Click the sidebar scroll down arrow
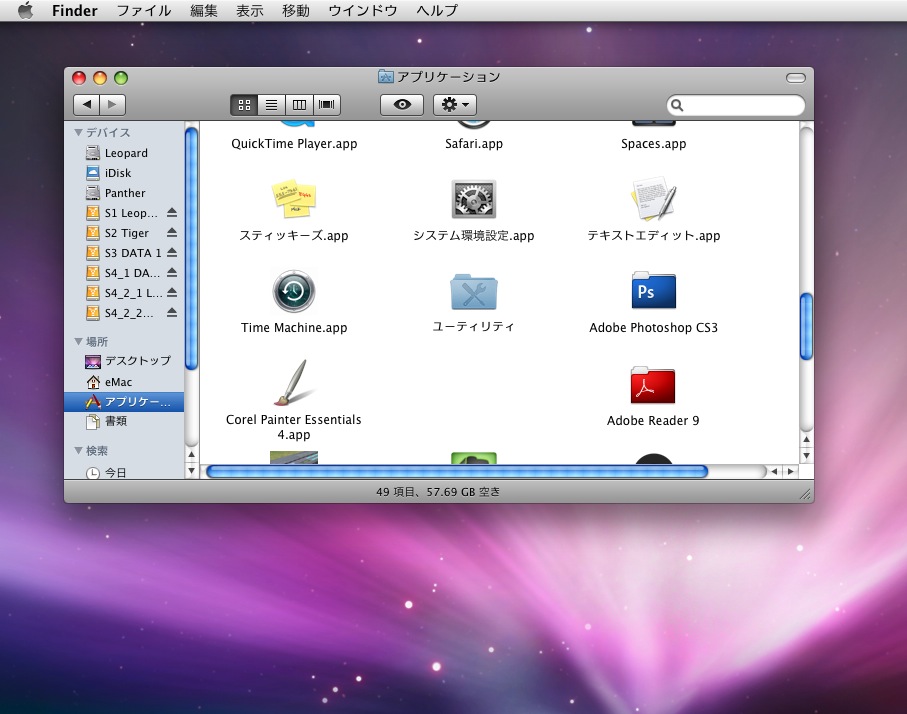 click(191, 470)
